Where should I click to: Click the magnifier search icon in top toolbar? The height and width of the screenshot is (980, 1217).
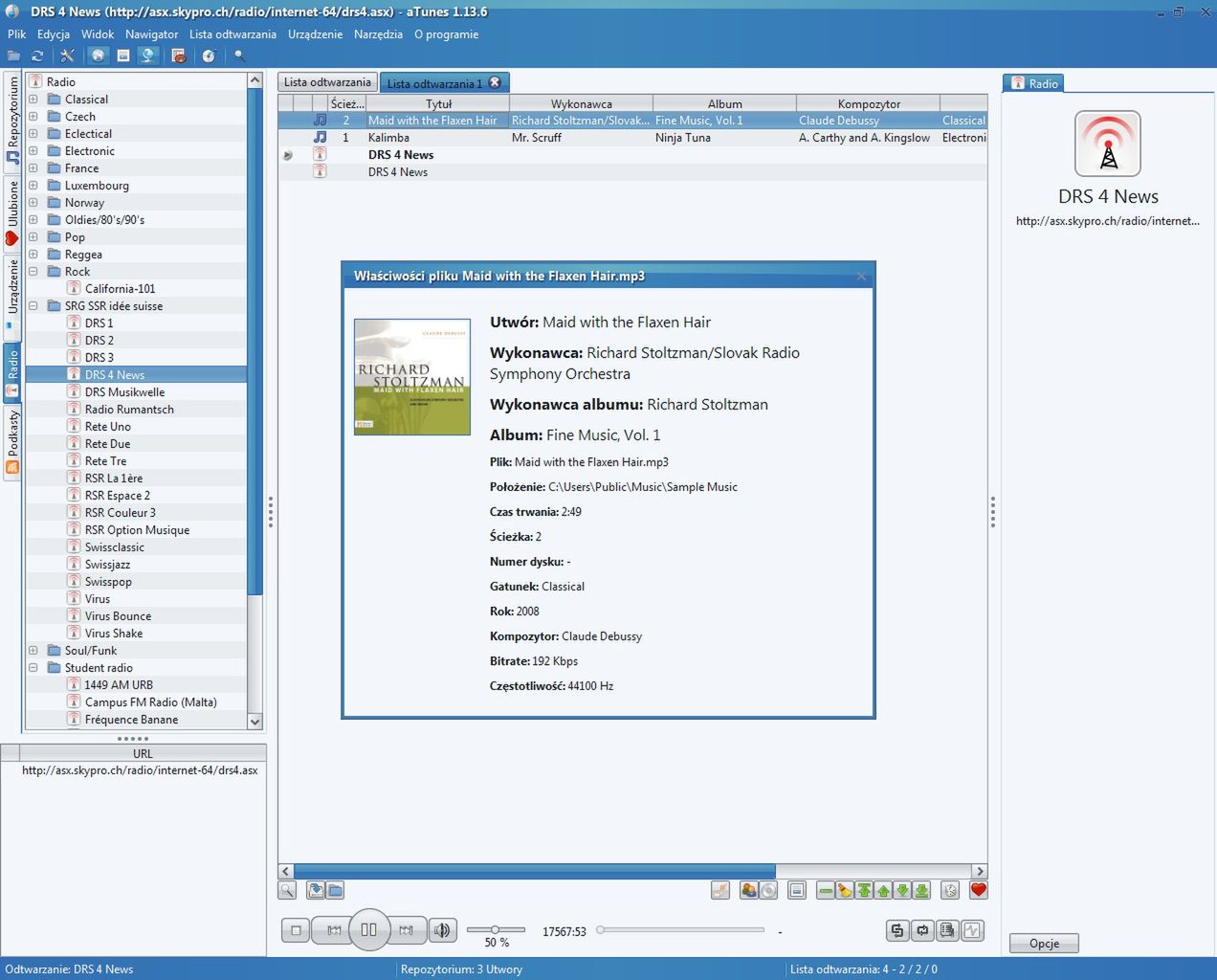240,56
